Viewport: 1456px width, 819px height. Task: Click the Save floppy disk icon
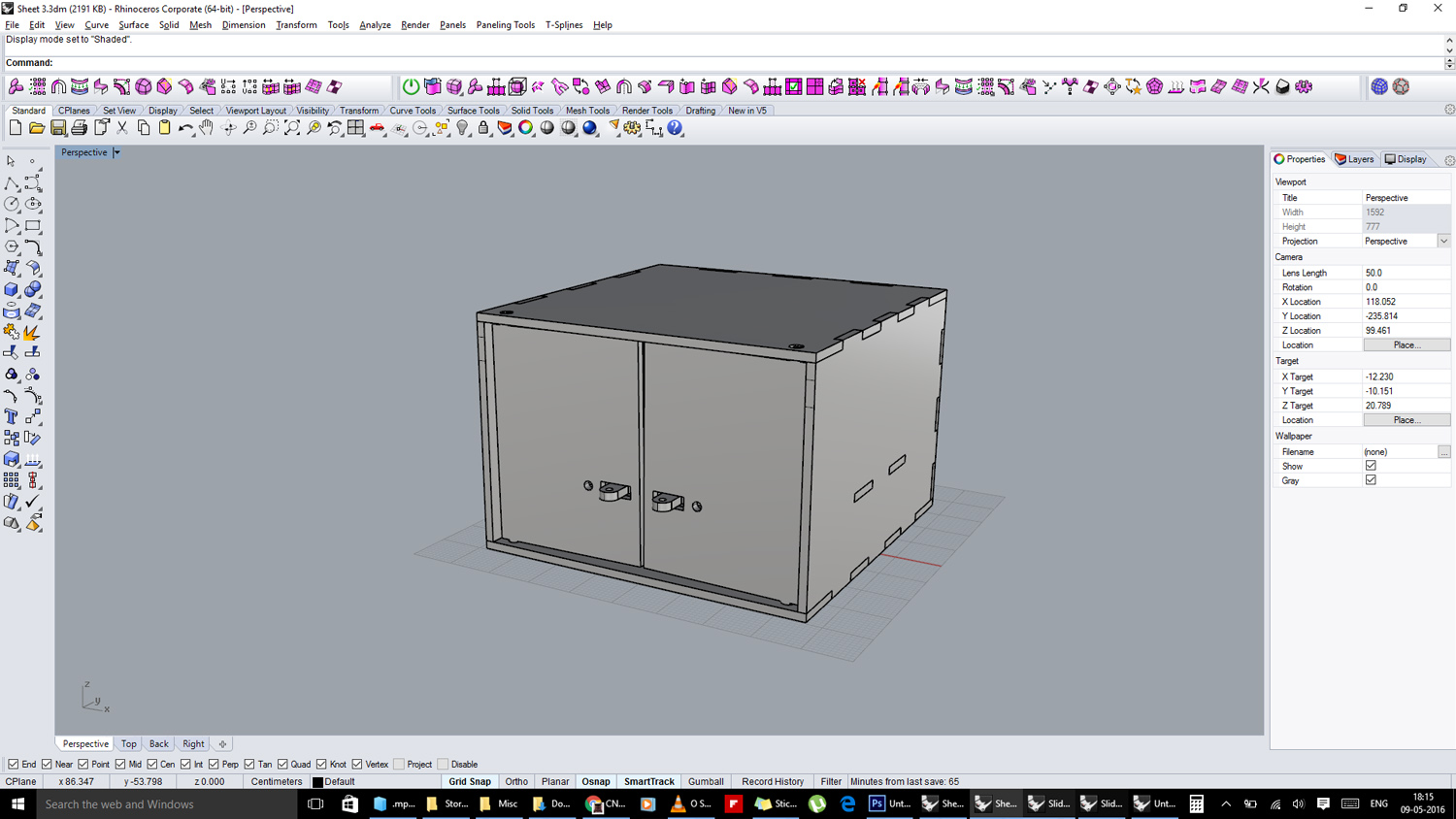click(58, 128)
